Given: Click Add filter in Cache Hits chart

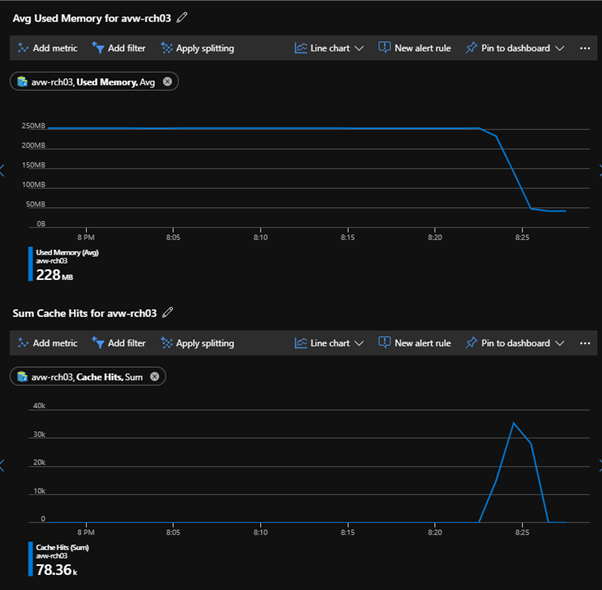Looking at the screenshot, I should click(118, 343).
